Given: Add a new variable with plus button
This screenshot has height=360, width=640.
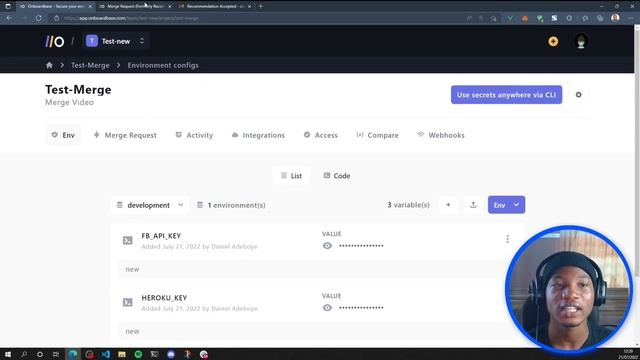Looking at the screenshot, I should coord(448,205).
